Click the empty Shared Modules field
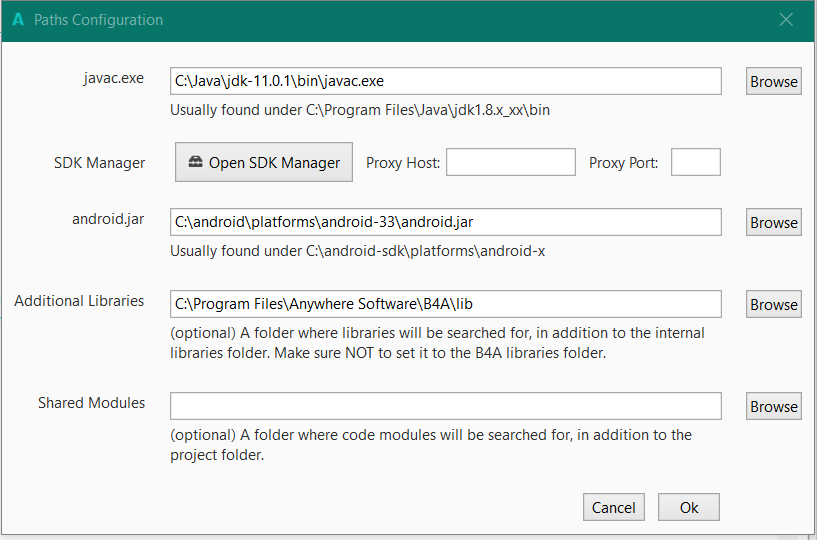The height and width of the screenshot is (540, 817). (445, 406)
